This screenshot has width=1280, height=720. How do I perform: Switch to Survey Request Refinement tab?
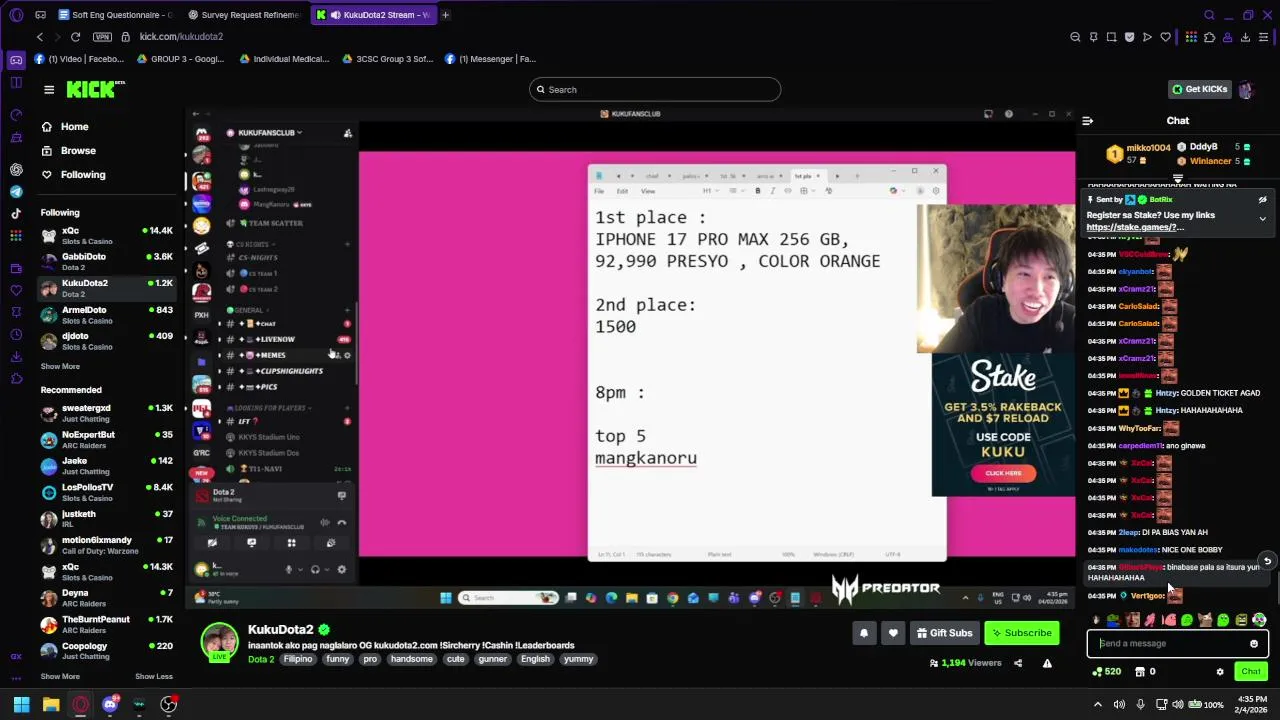245,15
